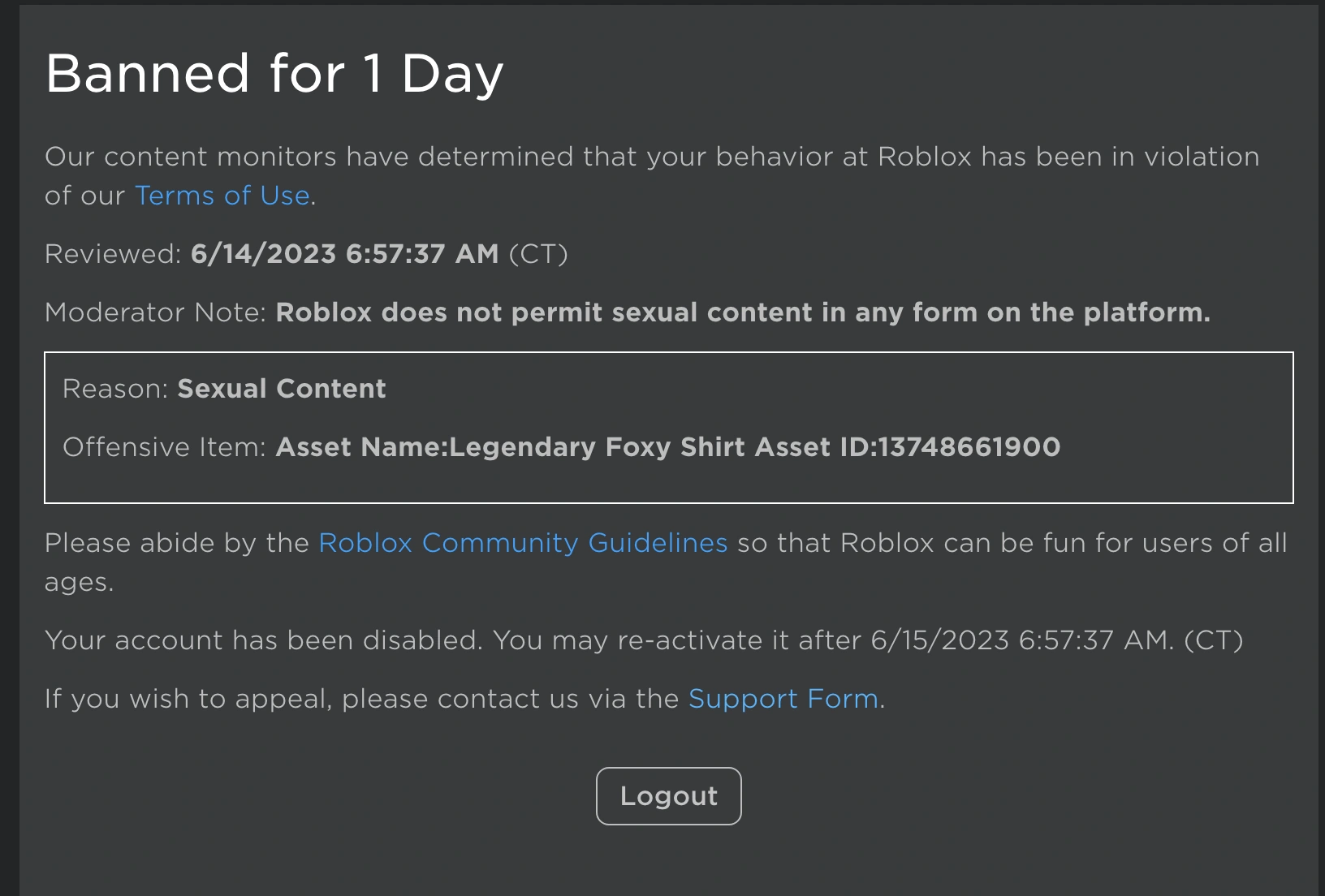Click the "Reviewed:" label
This screenshot has width=1325, height=896.
click(113, 254)
